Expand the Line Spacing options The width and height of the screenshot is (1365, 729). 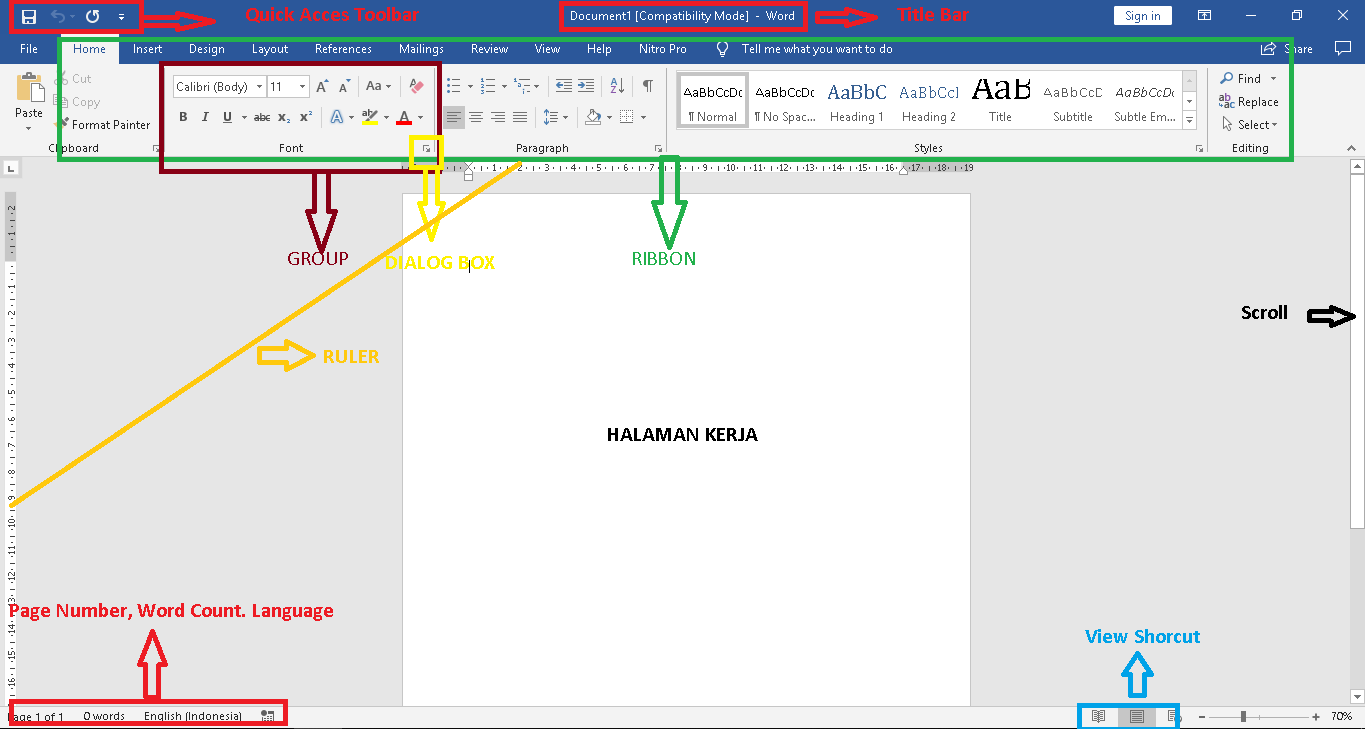pyautogui.click(x=565, y=117)
